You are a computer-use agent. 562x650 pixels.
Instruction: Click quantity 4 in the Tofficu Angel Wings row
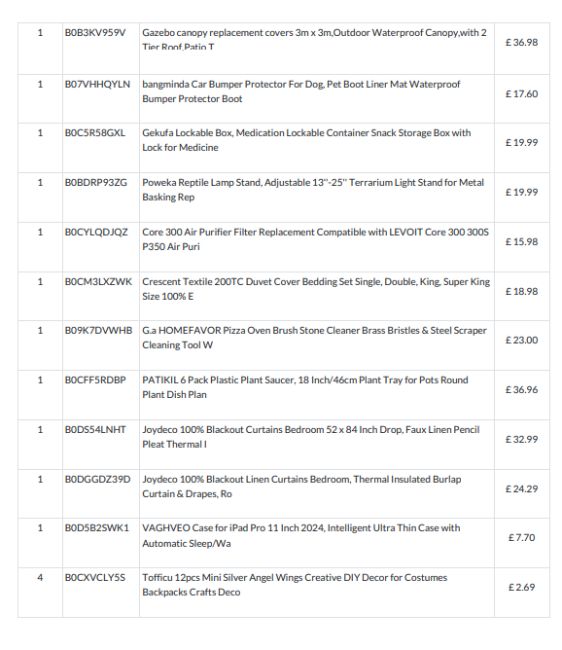point(40,577)
